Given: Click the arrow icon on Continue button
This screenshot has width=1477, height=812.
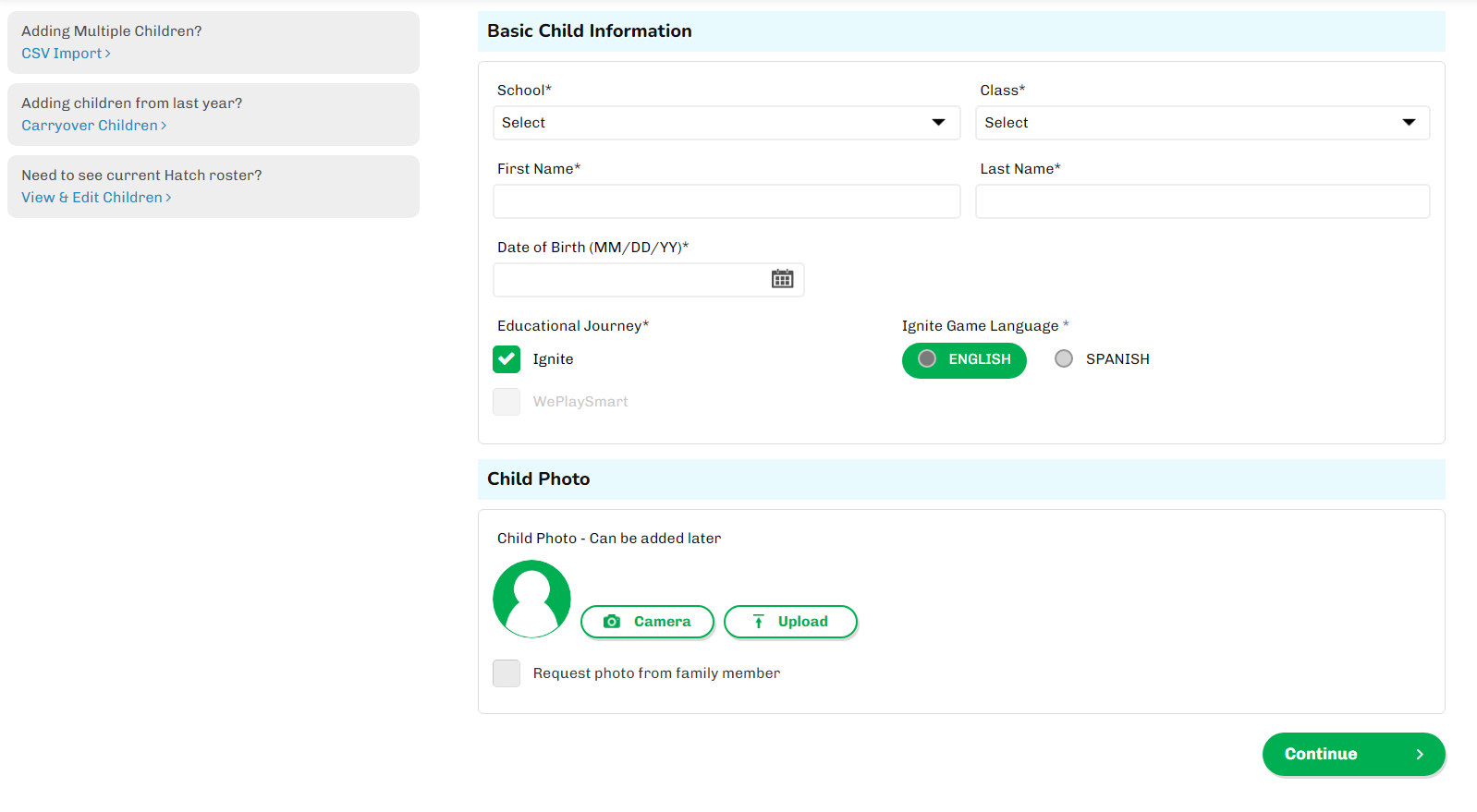Looking at the screenshot, I should point(1420,755).
